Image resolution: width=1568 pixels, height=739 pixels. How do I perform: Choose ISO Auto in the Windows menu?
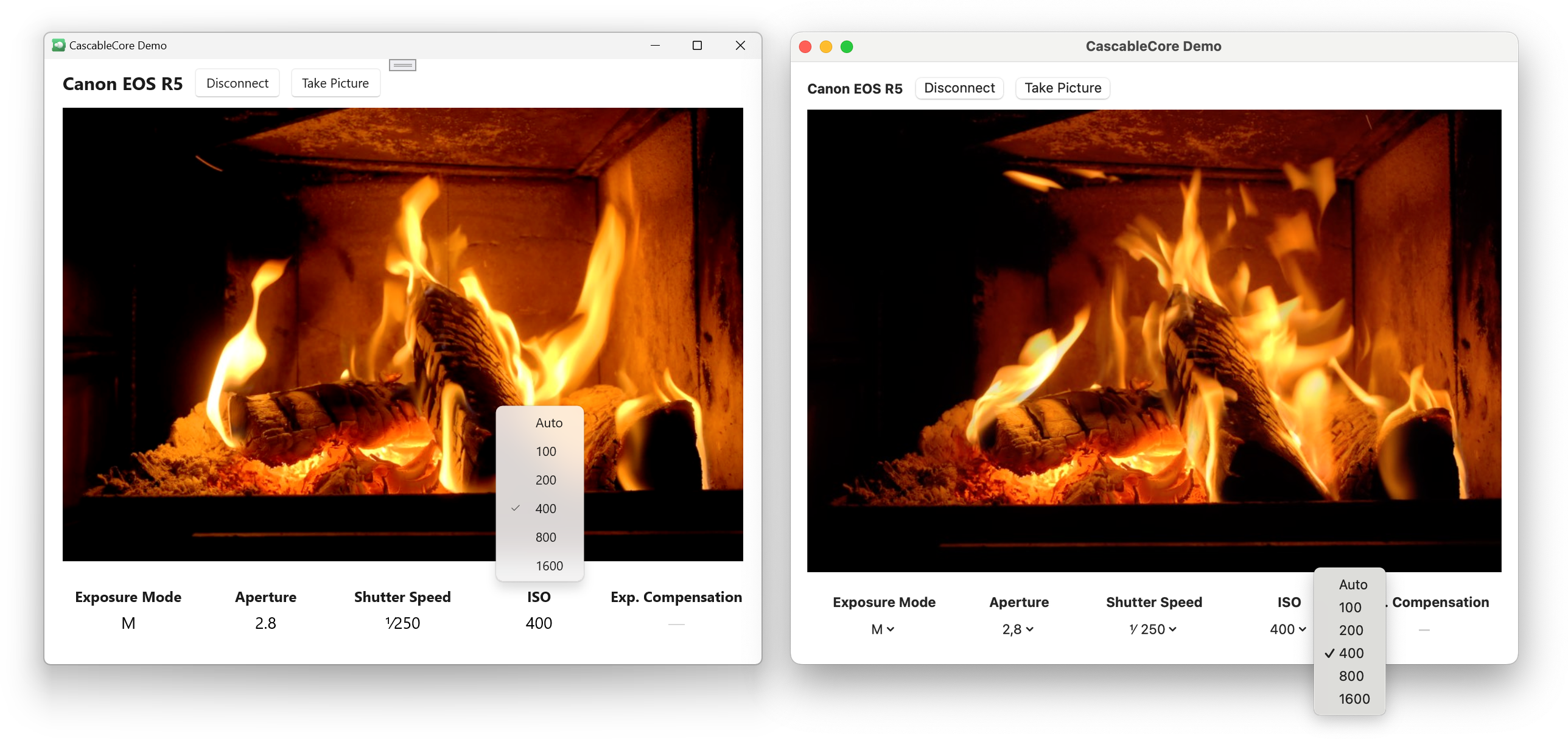pyautogui.click(x=548, y=422)
